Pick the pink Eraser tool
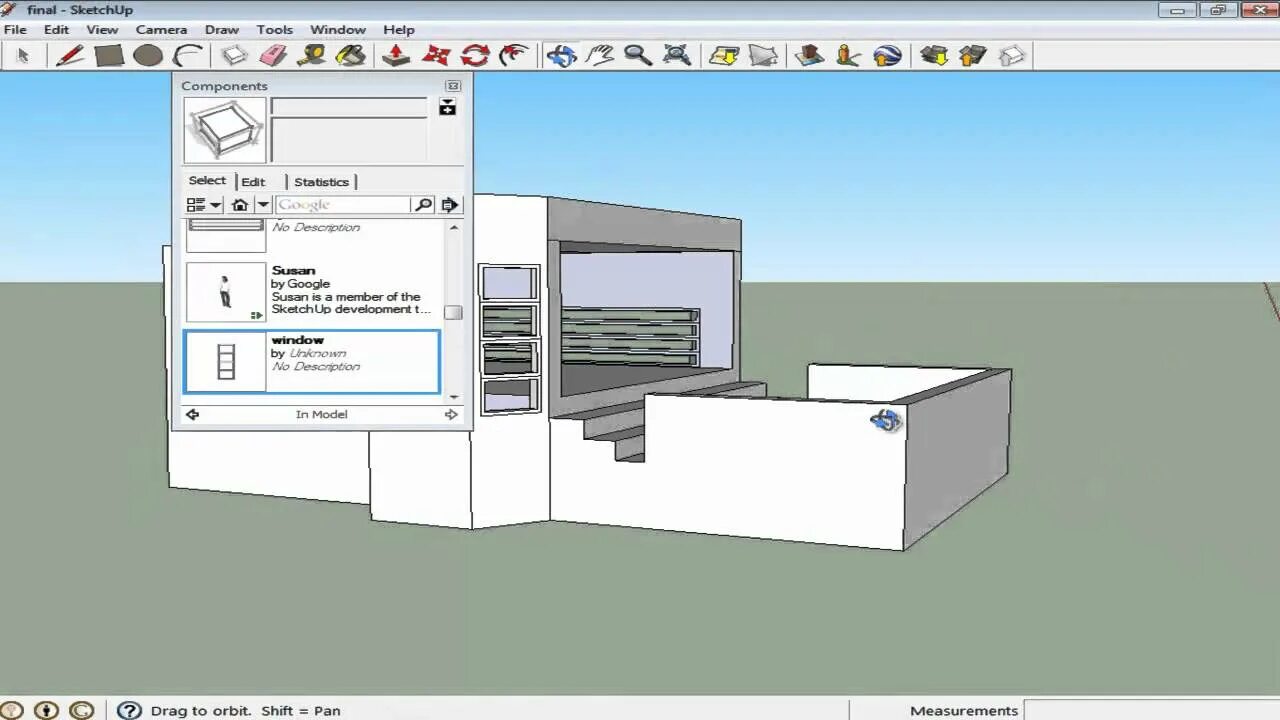1280x720 pixels. click(273, 55)
